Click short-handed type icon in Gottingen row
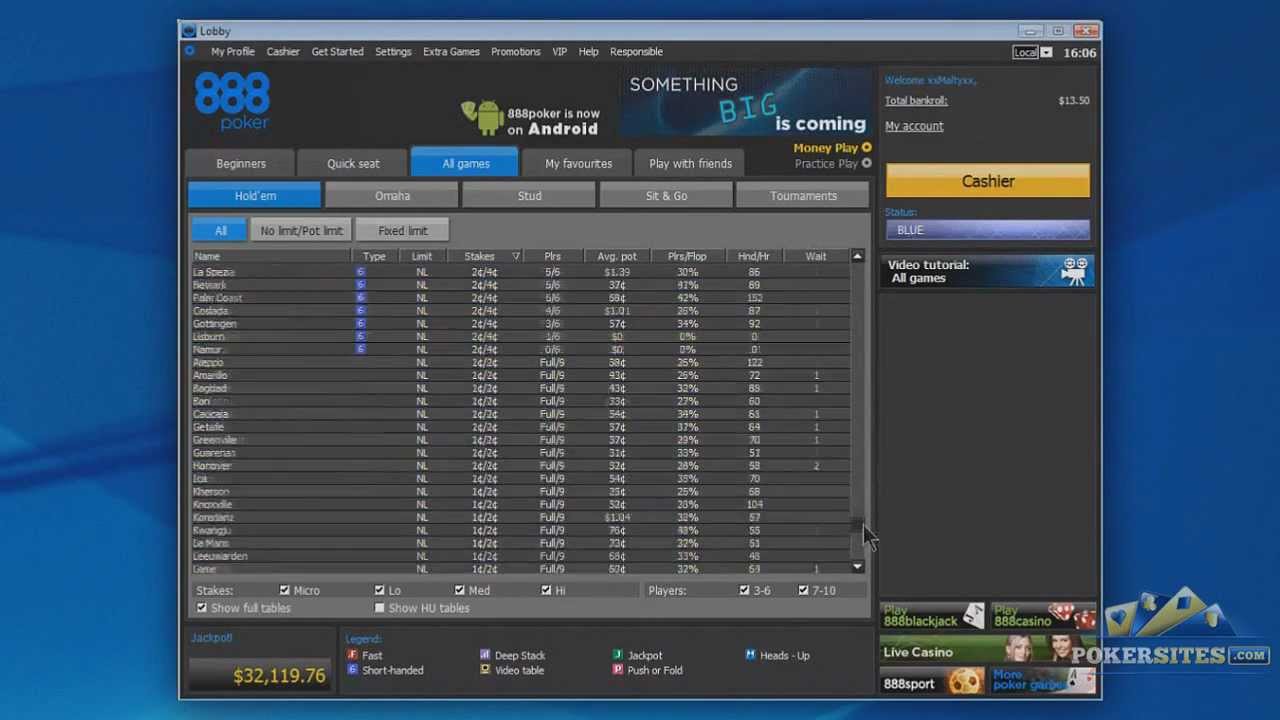This screenshot has height=720, width=1280. (360, 324)
